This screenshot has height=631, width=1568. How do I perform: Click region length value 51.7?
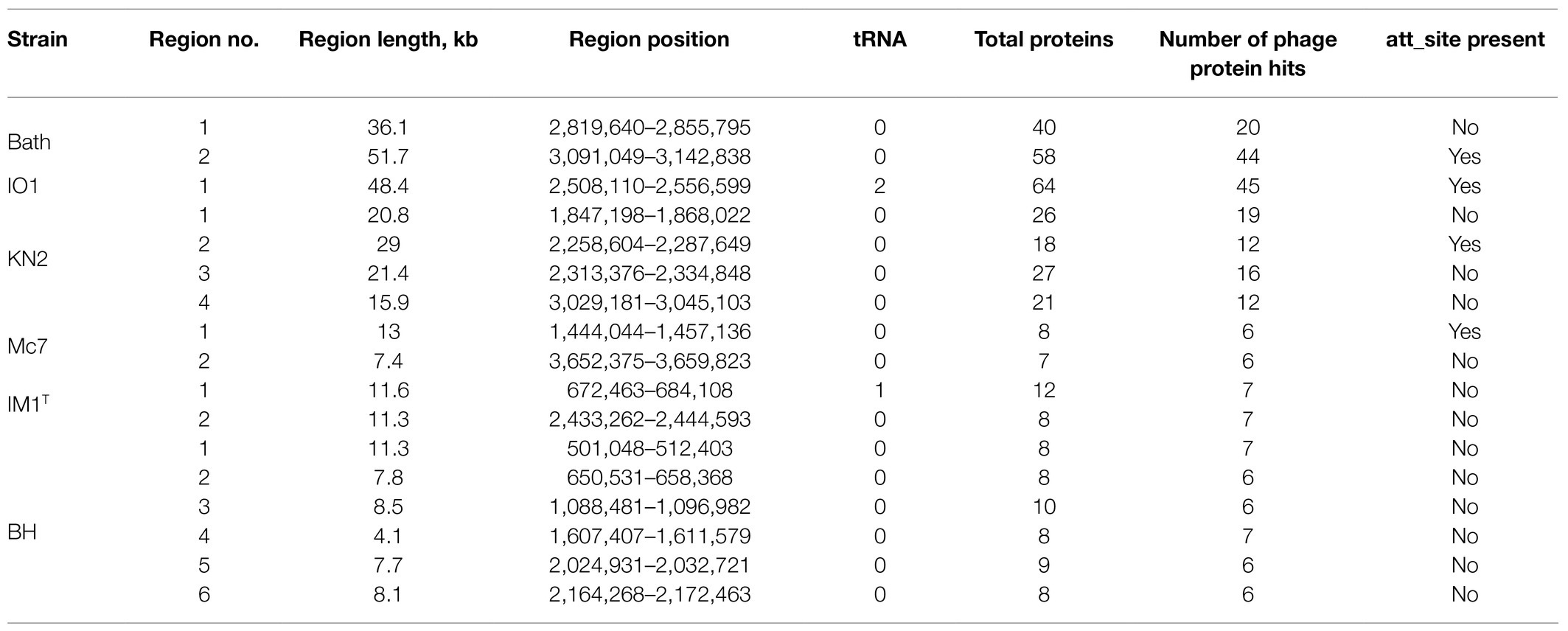[388, 156]
